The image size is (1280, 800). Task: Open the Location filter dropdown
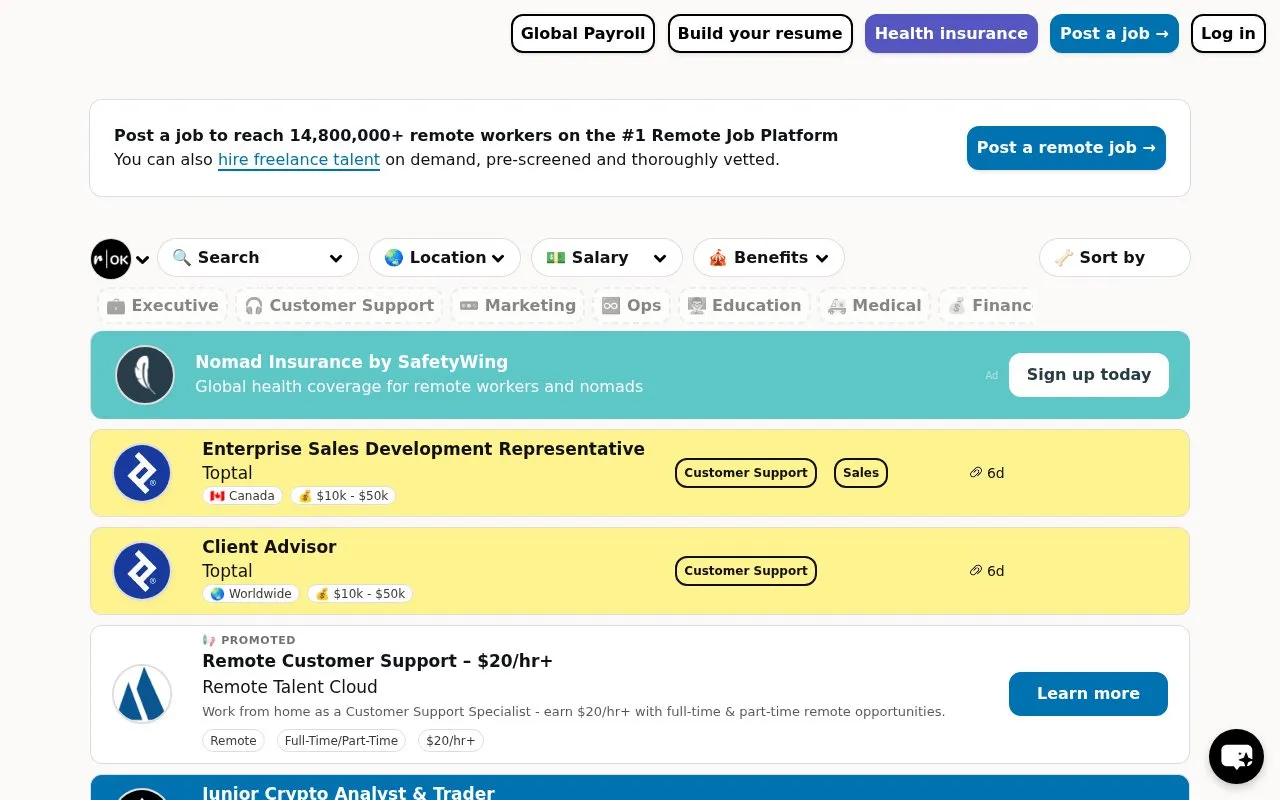(445, 257)
